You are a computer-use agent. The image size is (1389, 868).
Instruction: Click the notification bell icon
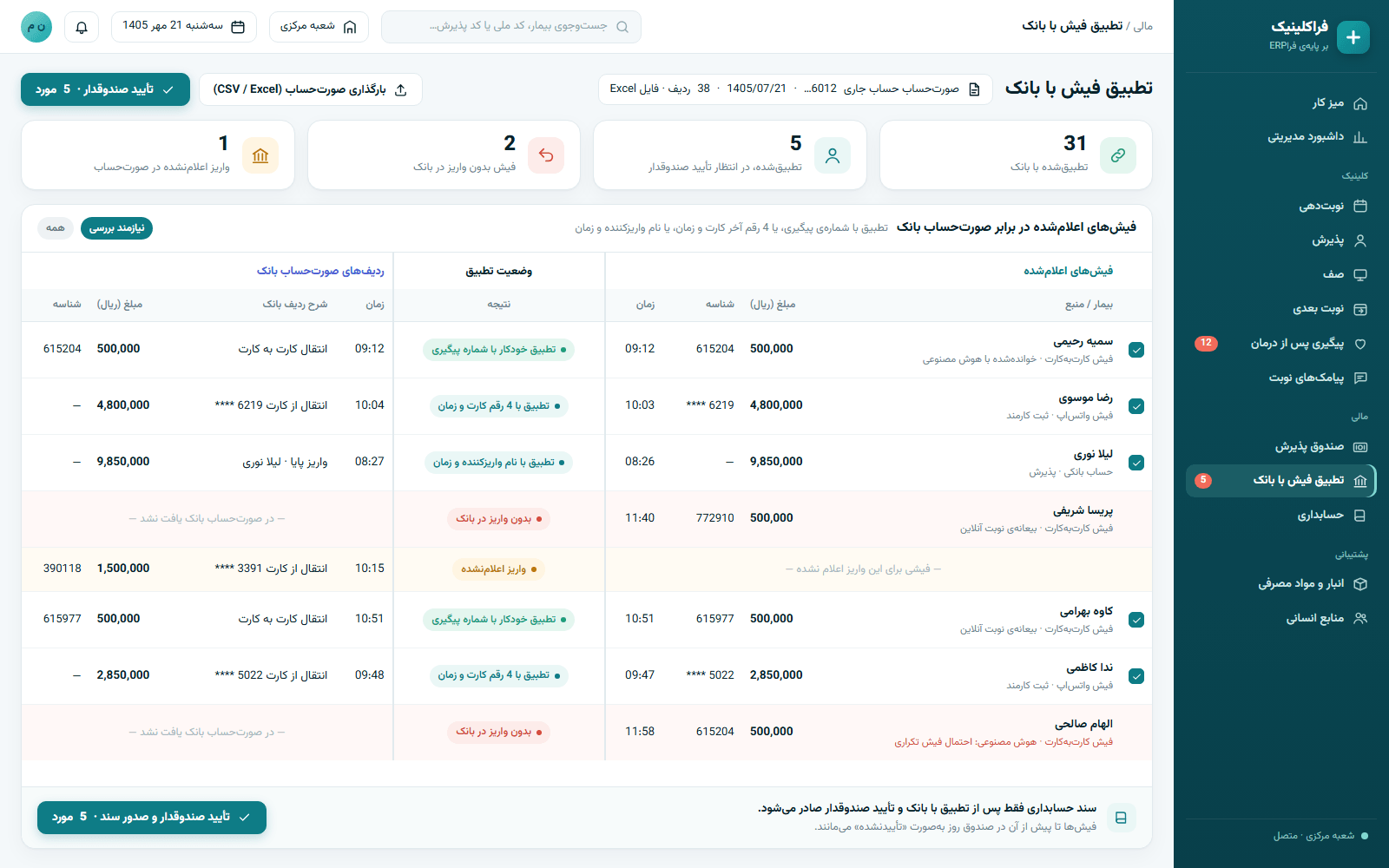point(82,27)
